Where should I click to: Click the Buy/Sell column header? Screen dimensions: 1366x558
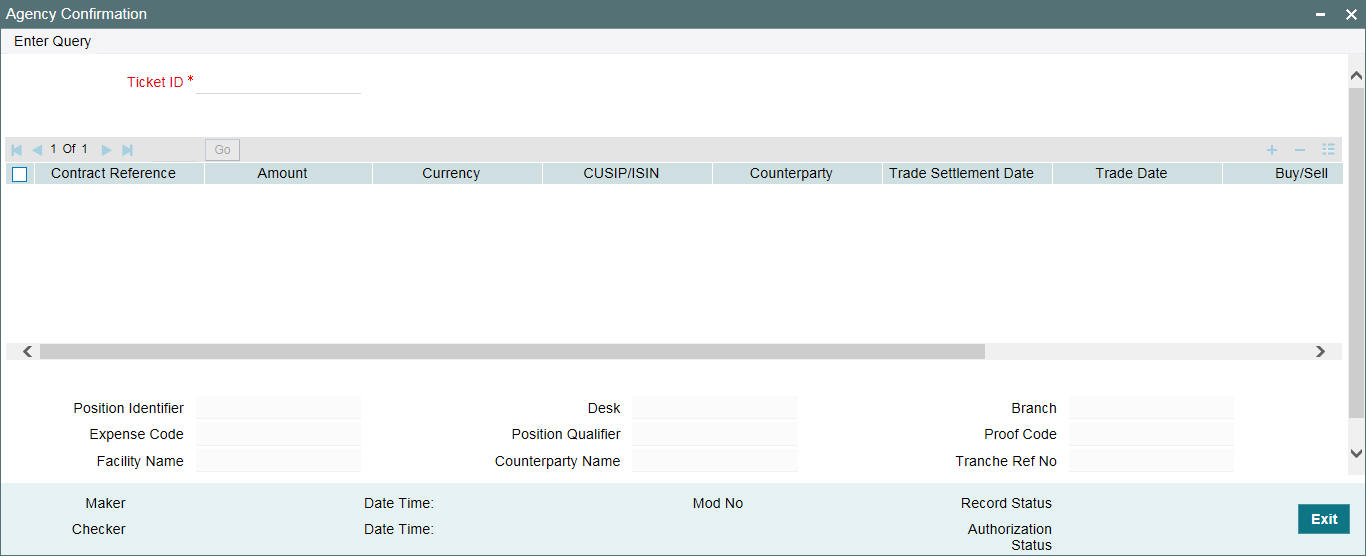[x=1282, y=173]
